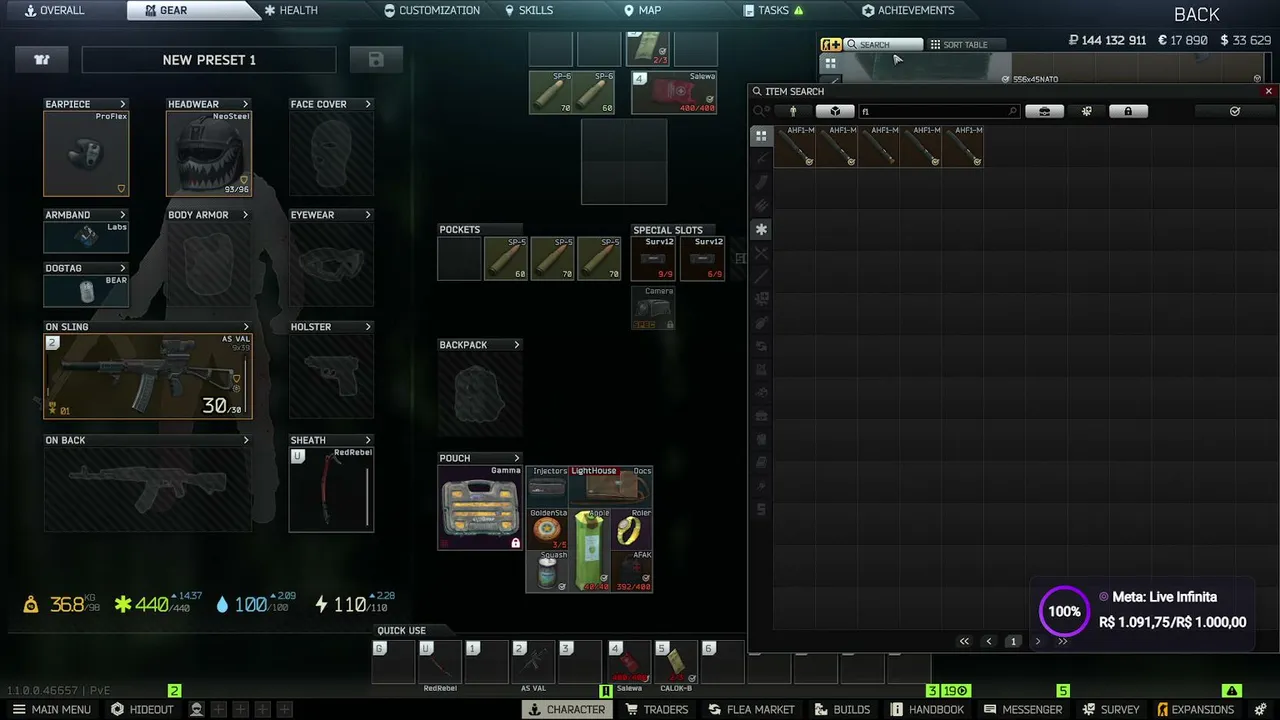1280x720 pixels.
Task: Toggle the padlock locked-items filter
Action: (1128, 111)
